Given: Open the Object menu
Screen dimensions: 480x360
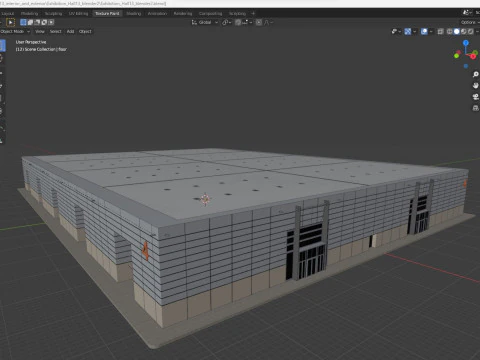Looking at the screenshot, I should pos(85,31).
